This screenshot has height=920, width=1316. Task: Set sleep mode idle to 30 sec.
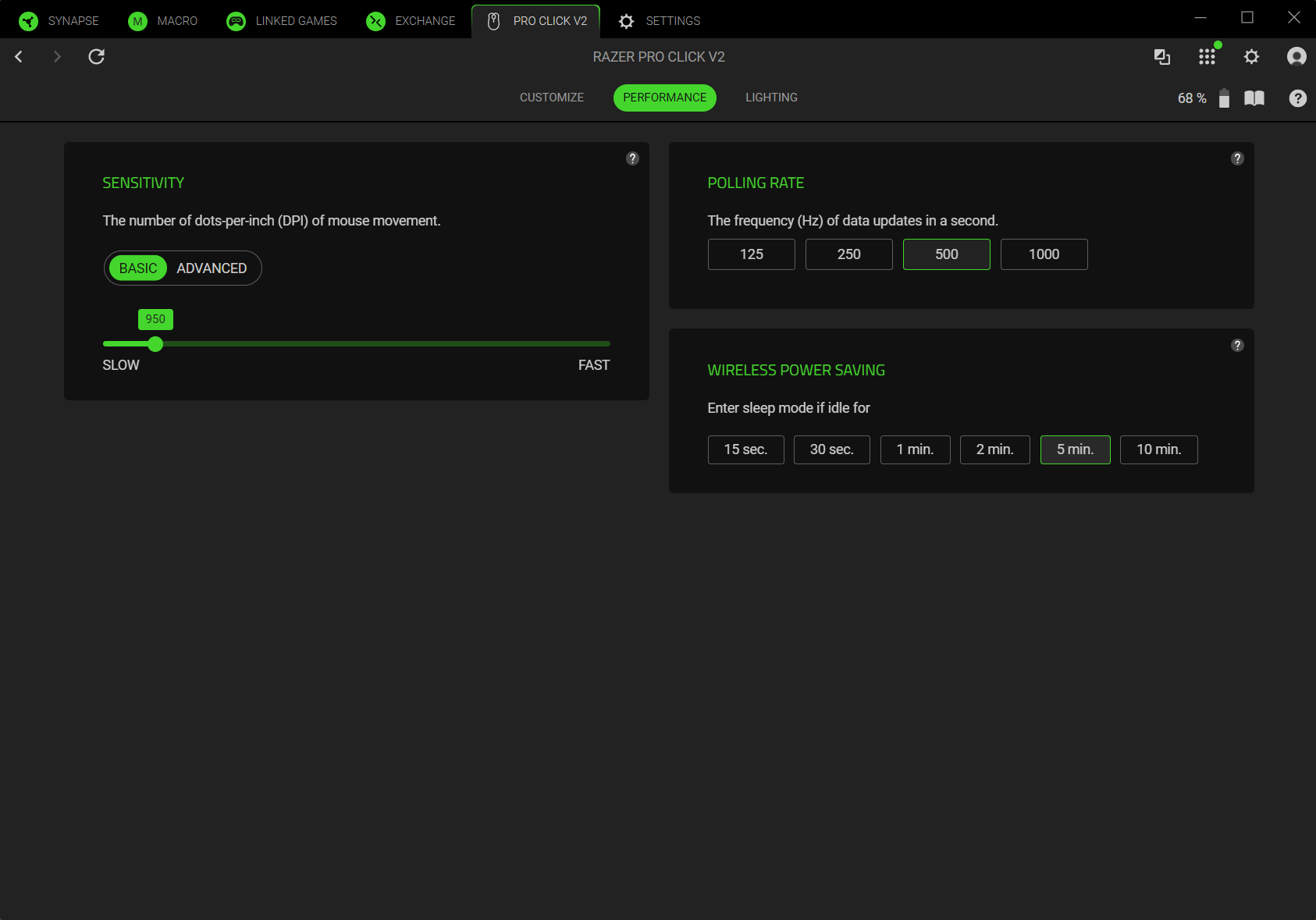[x=832, y=449]
